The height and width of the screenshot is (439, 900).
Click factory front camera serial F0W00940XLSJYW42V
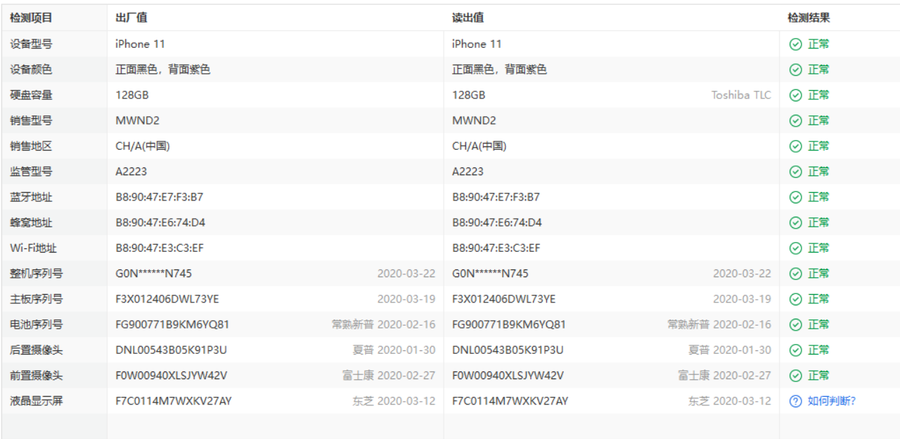click(171, 376)
